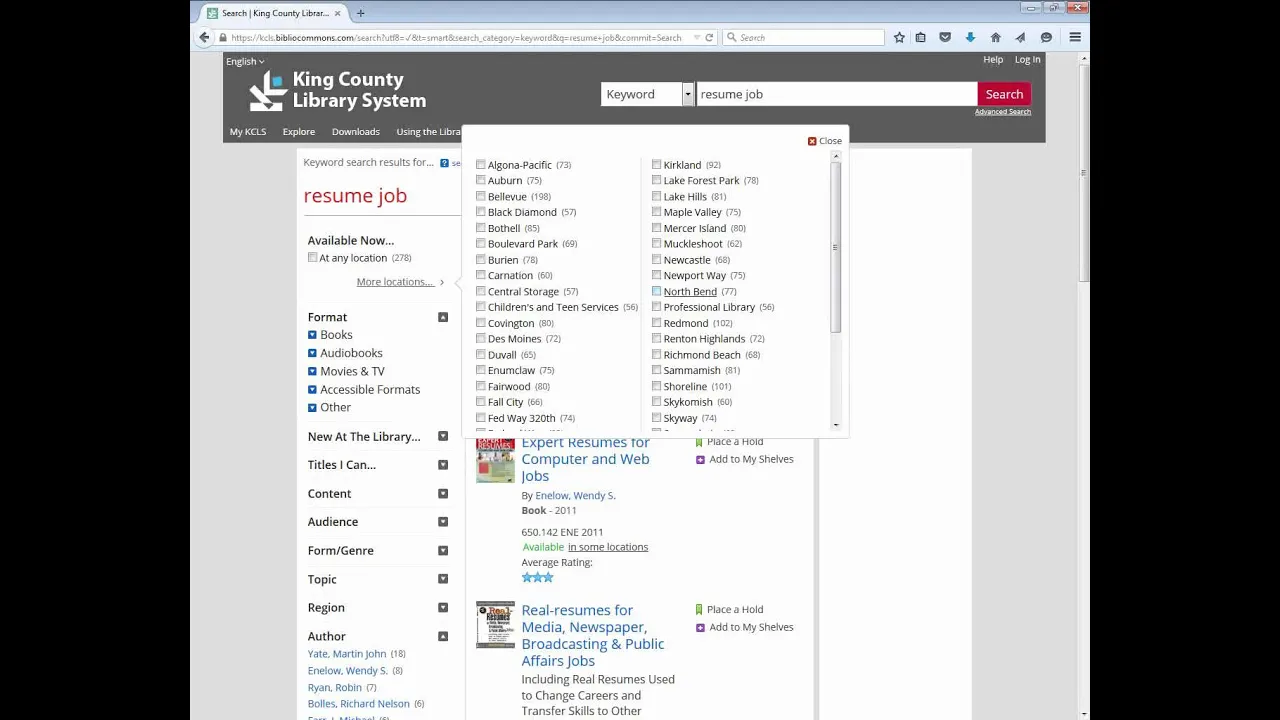This screenshot has height=720, width=1280.
Task: Open the English language dropdown
Action: pyautogui.click(x=245, y=61)
